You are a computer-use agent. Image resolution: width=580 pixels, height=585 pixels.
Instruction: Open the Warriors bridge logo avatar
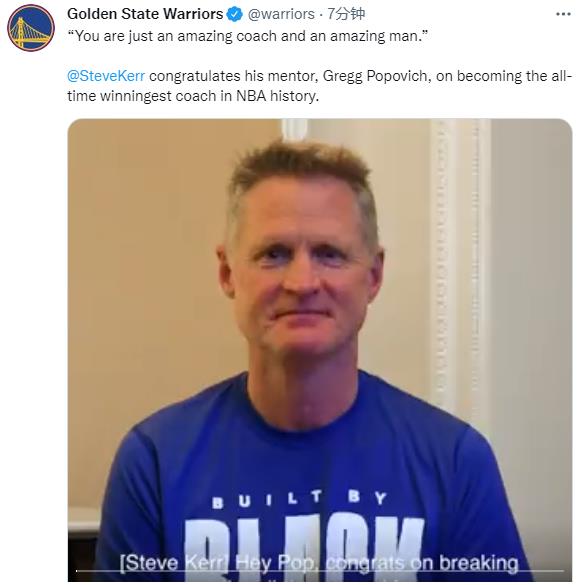pyautogui.click(x=31, y=28)
